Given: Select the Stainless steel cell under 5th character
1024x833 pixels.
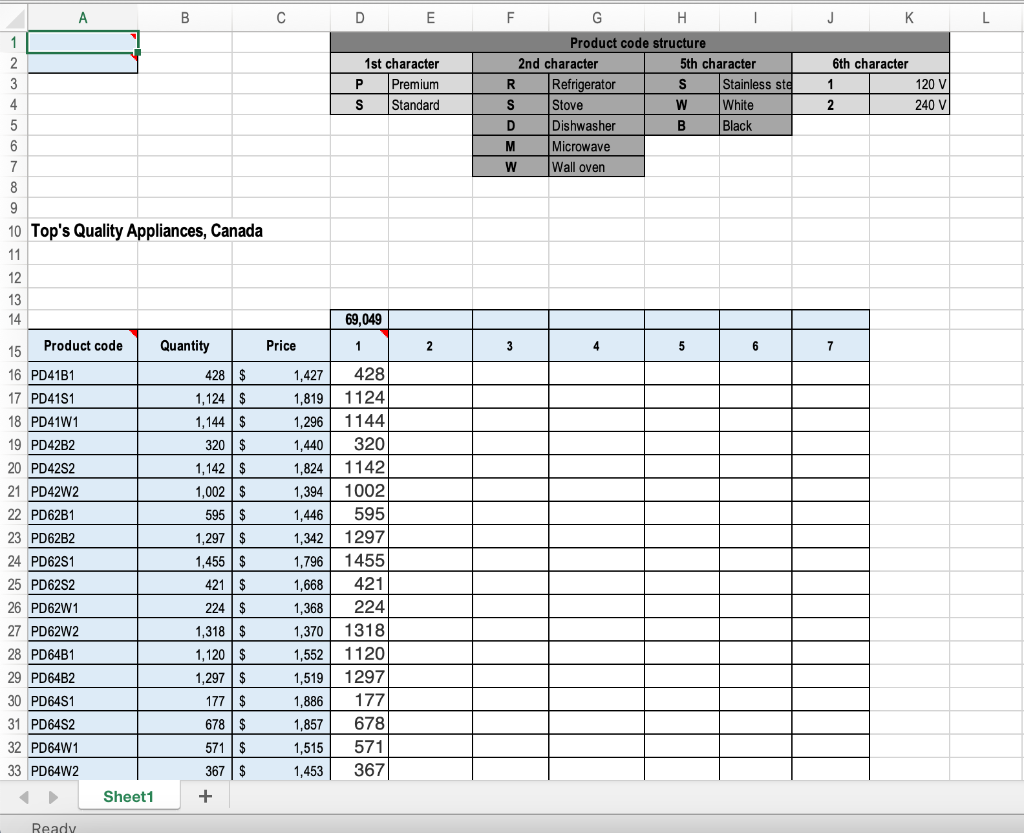Looking at the screenshot, I should coord(755,84).
